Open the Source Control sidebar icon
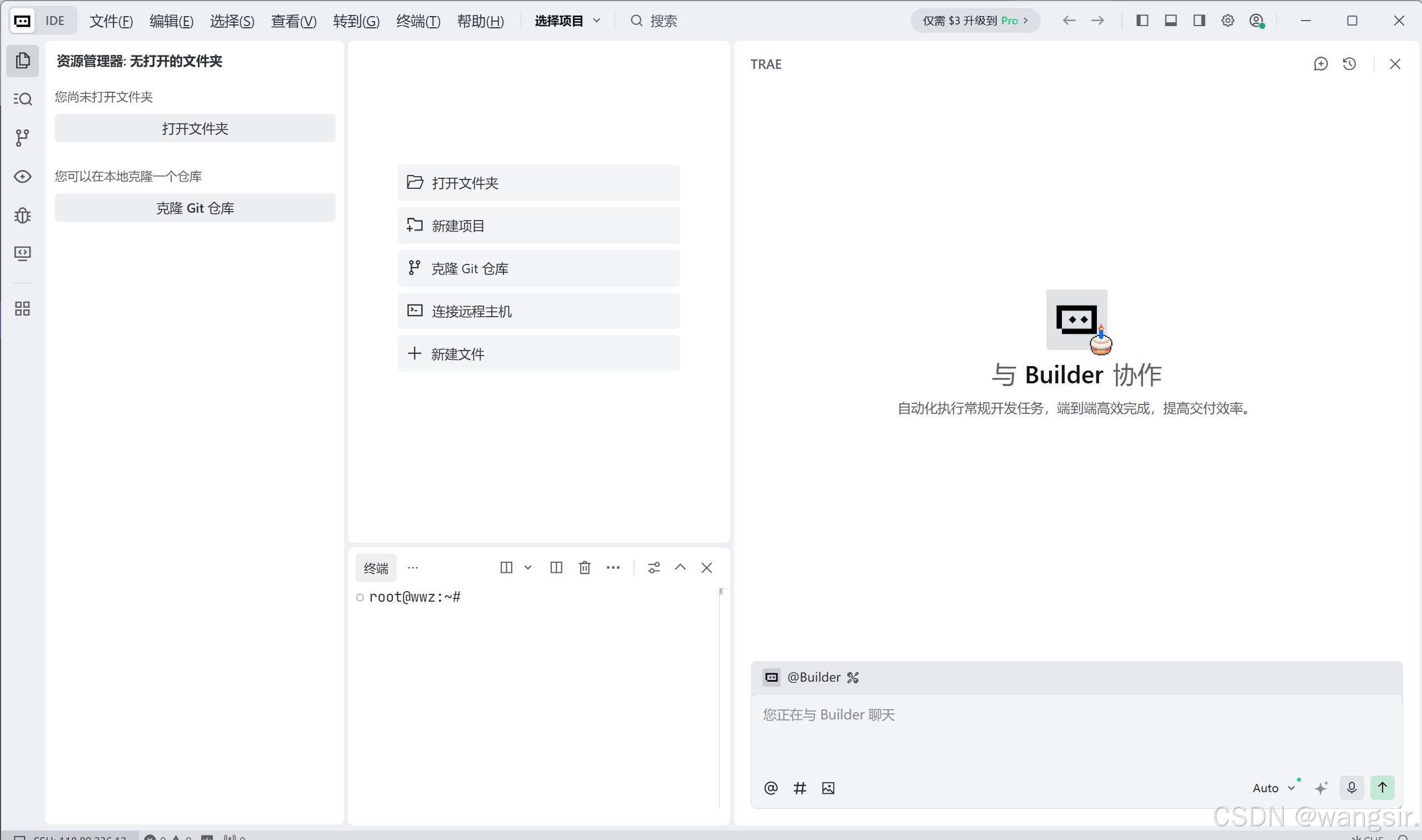 coord(22,138)
